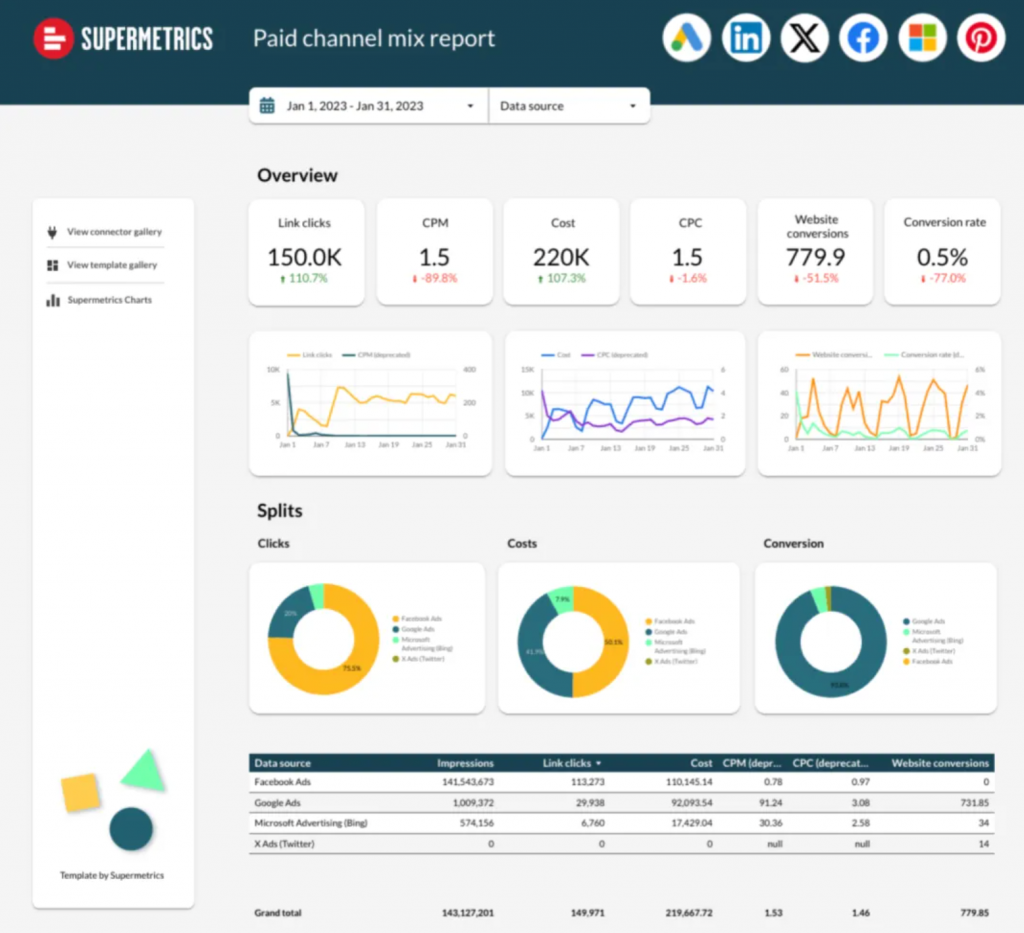The width and height of the screenshot is (1024, 933).
Task: Open the Supermetrics Charts link
Action: [x=110, y=300]
